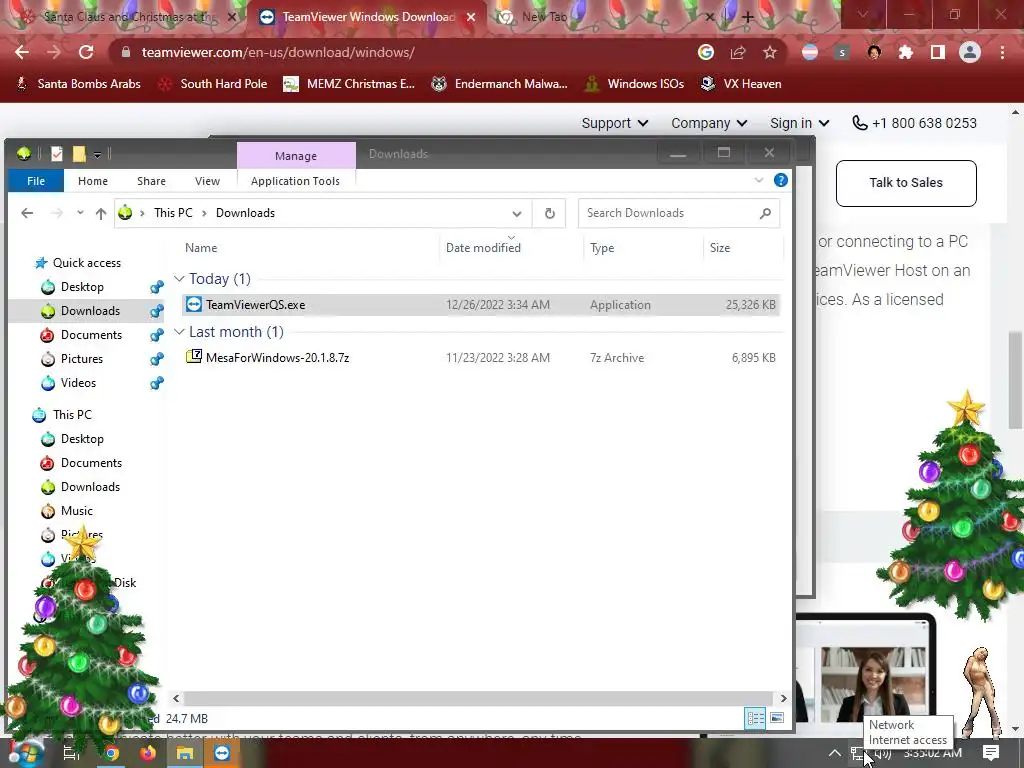1024x768 pixels.
Task: Click the Talk to Sales button
Action: (x=906, y=183)
